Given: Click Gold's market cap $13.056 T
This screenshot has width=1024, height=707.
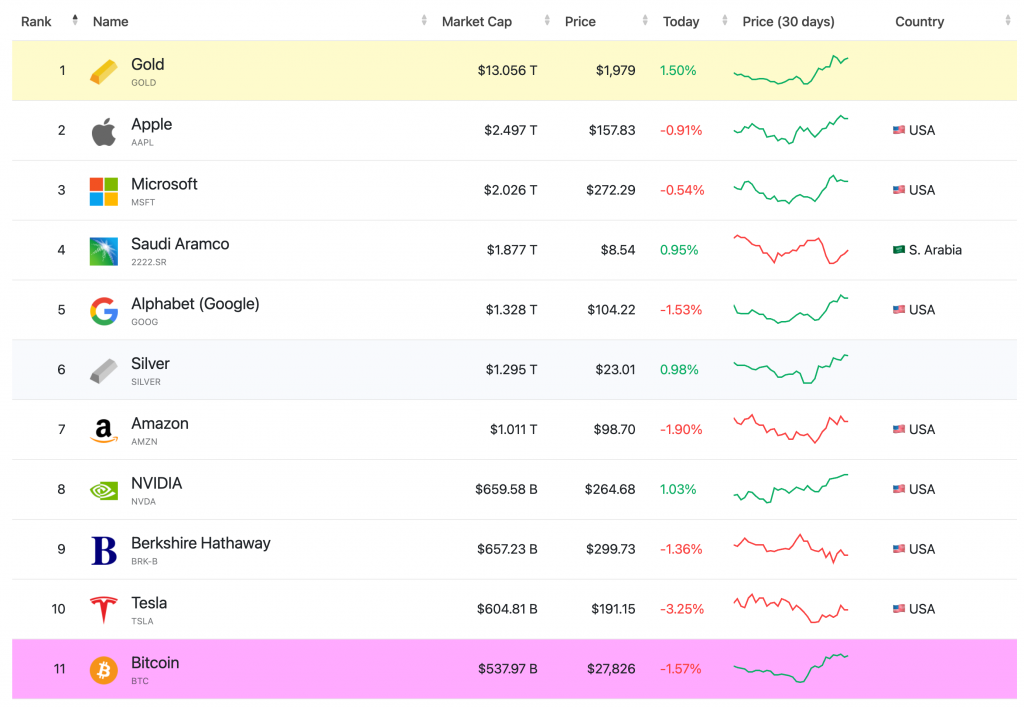Looking at the screenshot, I should coord(507,71).
